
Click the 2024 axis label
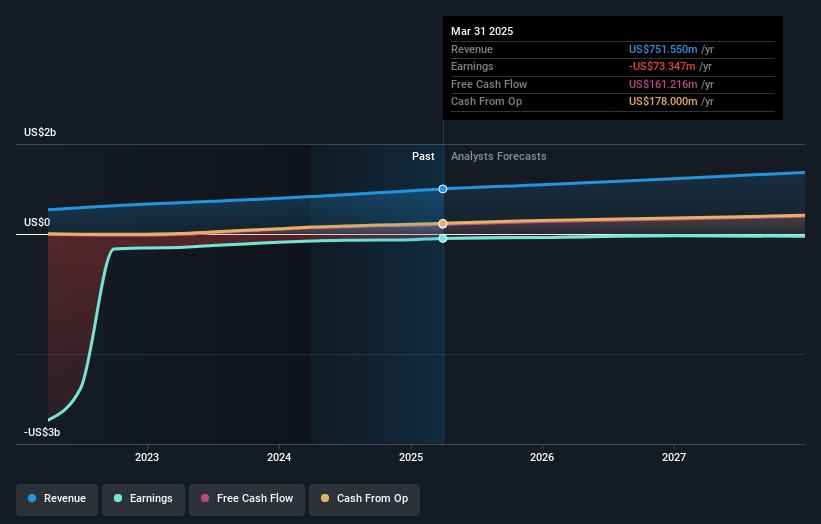(x=279, y=457)
